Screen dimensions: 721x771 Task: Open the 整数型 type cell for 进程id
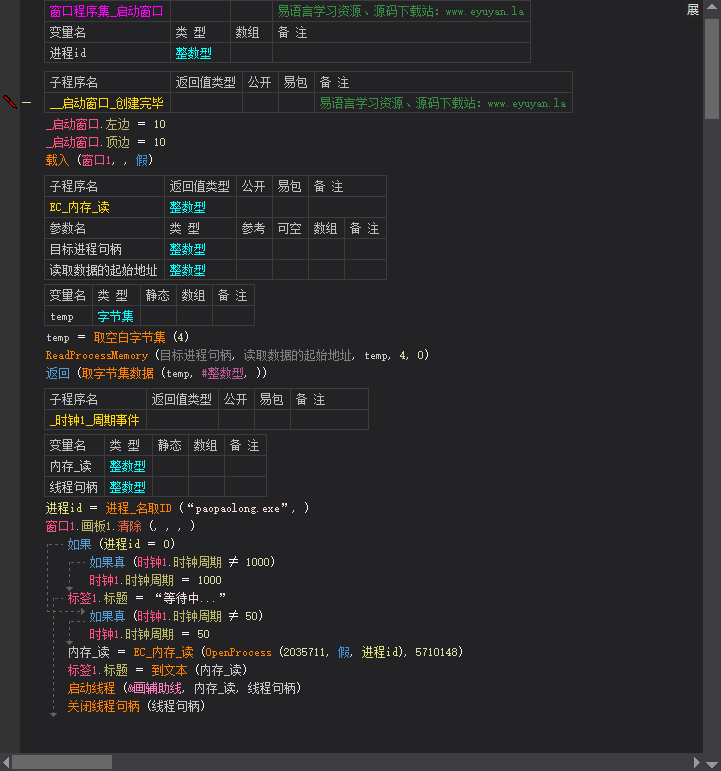click(x=200, y=54)
